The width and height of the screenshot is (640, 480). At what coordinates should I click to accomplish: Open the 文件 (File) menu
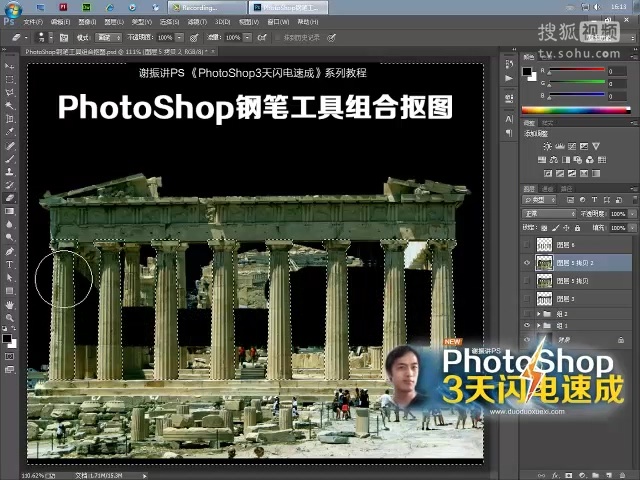[x=33, y=20]
